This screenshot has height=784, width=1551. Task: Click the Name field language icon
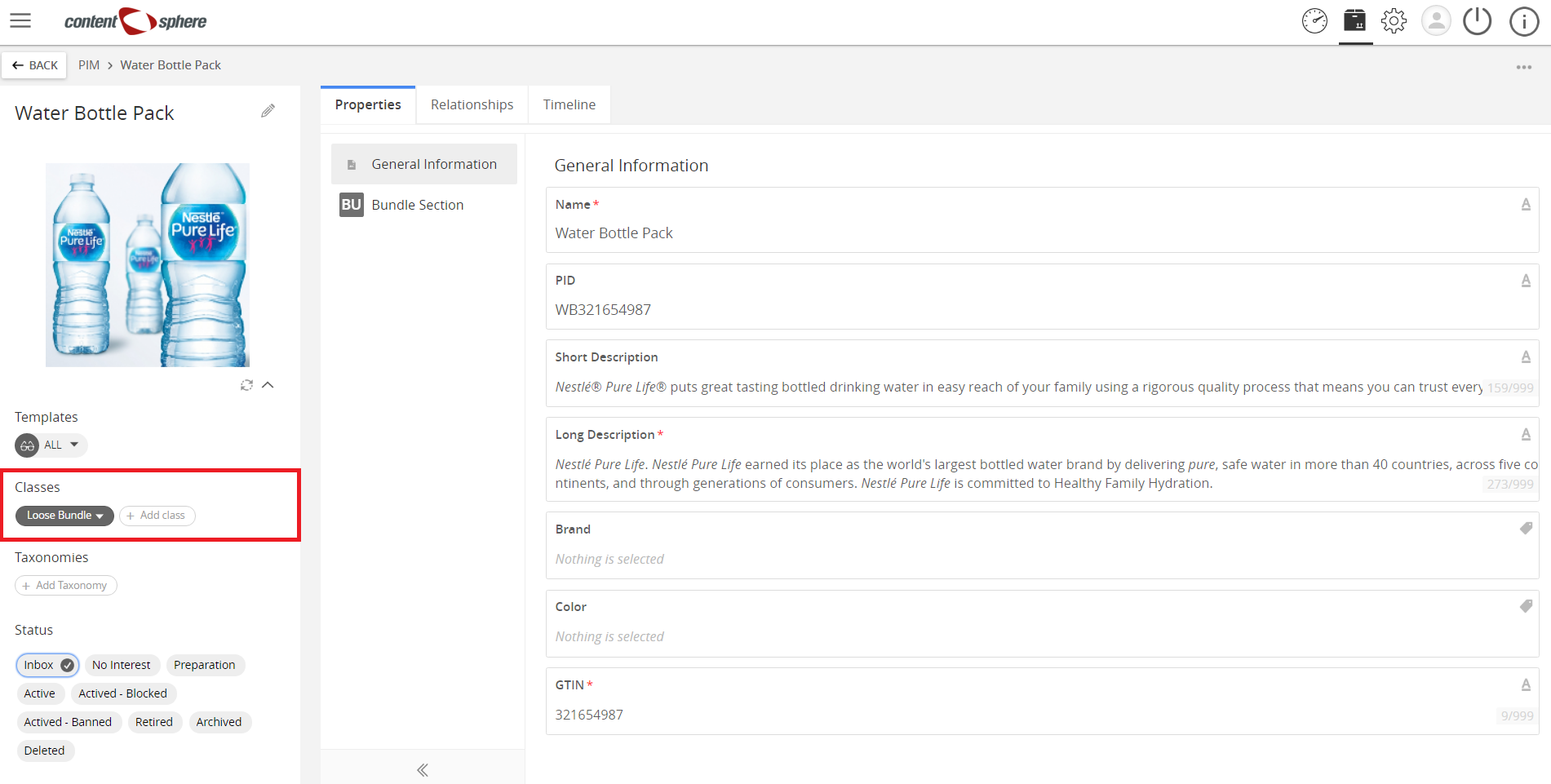(x=1526, y=204)
